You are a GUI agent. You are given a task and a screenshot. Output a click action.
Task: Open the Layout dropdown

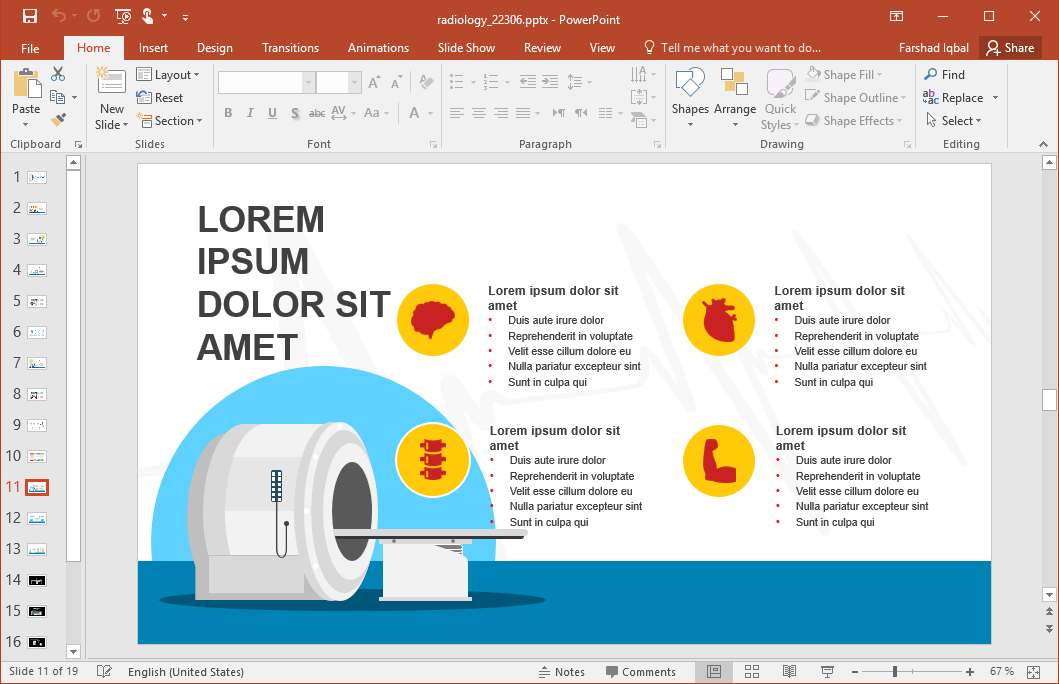[x=169, y=74]
